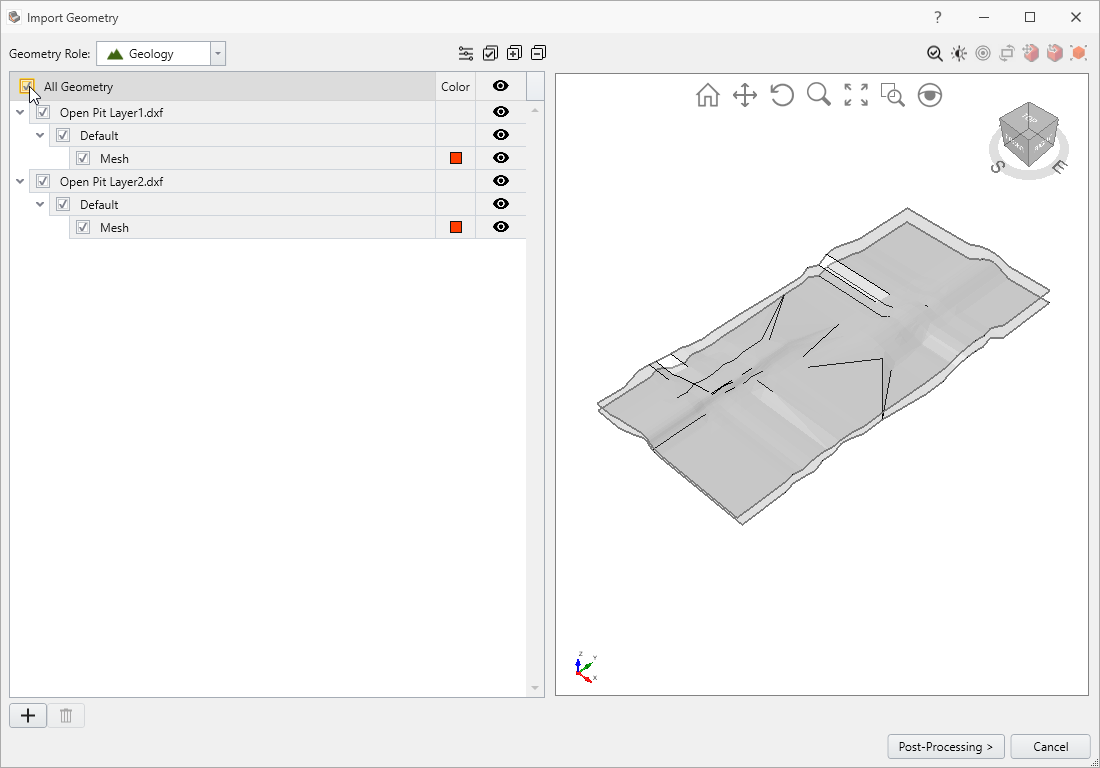Toggle the lighting brightness icon
This screenshot has height=768, width=1100.
[x=959, y=53]
